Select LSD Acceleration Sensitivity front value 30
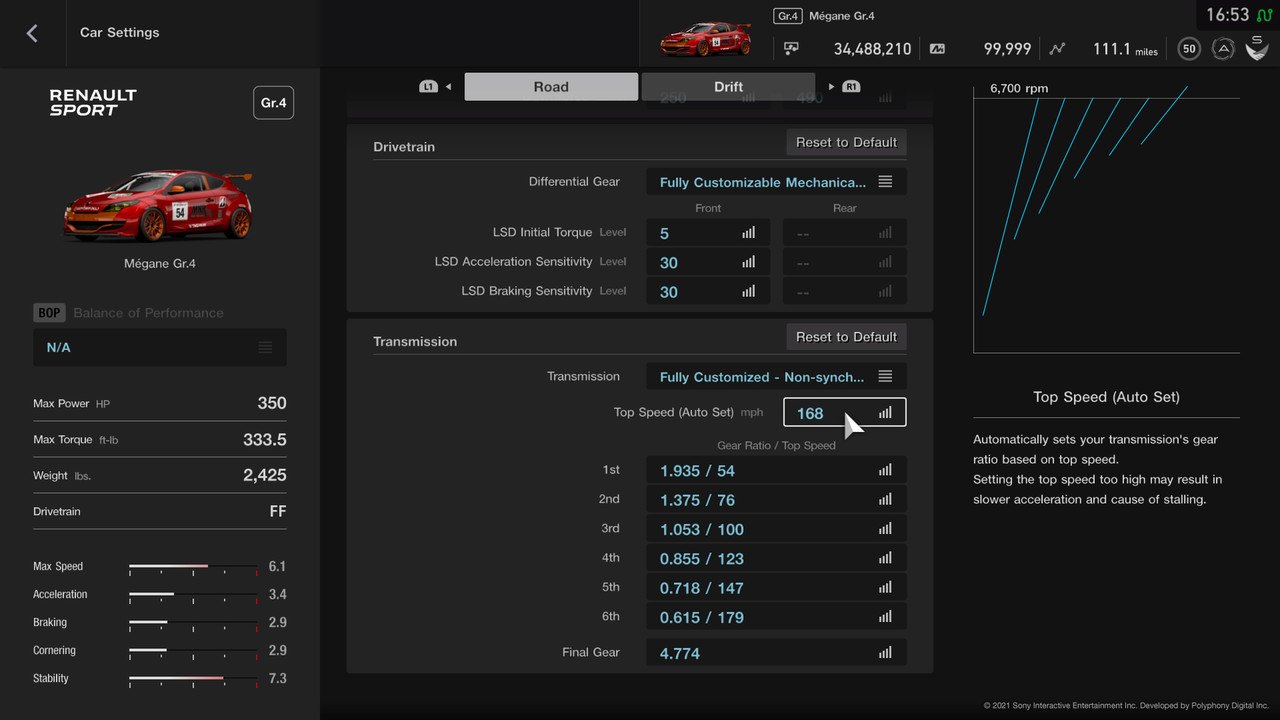 click(x=708, y=262)
